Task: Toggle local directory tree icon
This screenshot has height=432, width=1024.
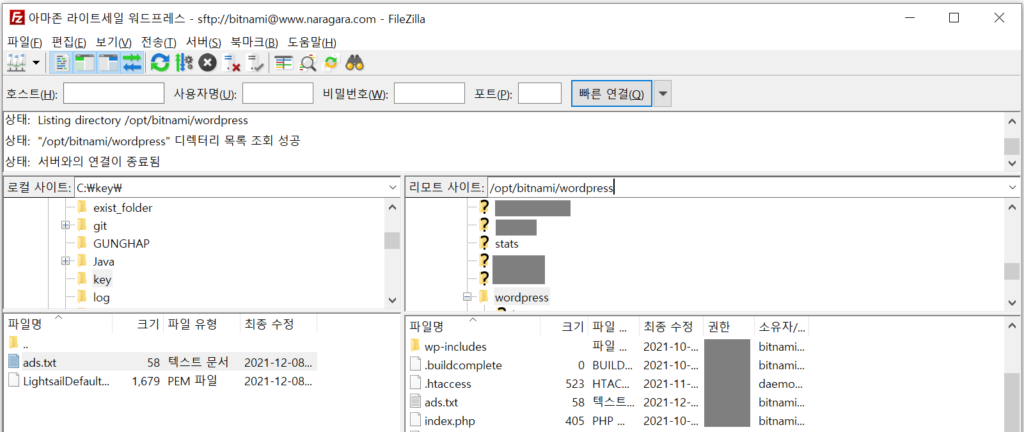Action: tap(85, 63)
